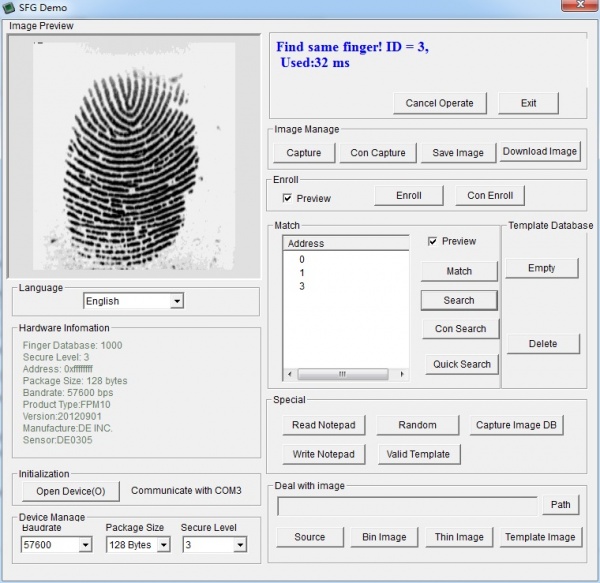Screen dimensions: 600x583
Task: Click the 'Product Type:FPM10' text
Action: (67, 405)
